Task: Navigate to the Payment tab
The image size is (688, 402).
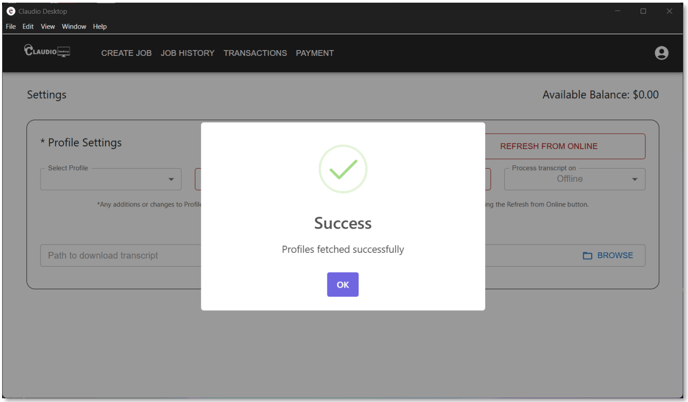Action: 315,53
